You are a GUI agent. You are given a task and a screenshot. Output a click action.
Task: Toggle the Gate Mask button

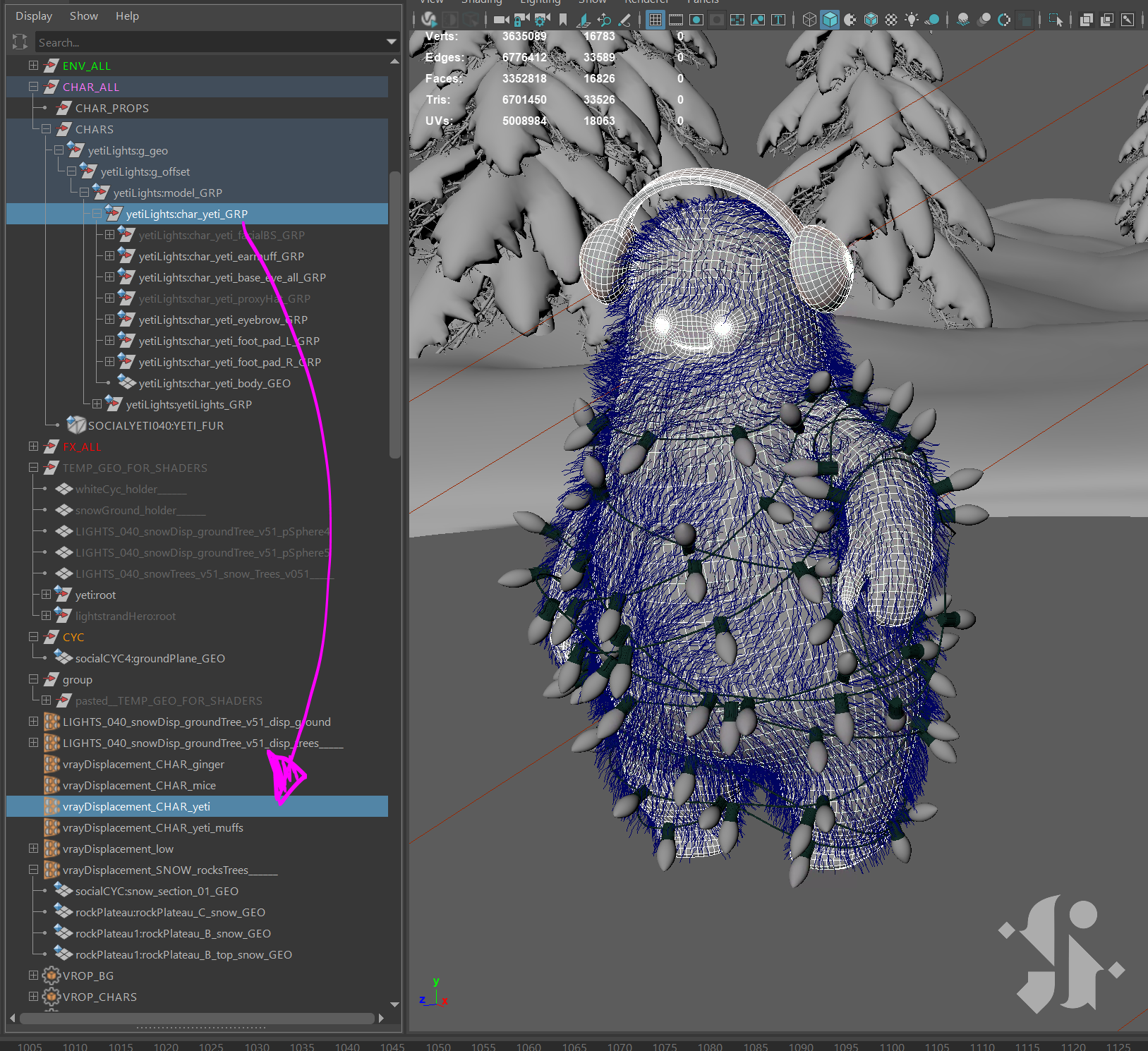click(x=717, y=20)
